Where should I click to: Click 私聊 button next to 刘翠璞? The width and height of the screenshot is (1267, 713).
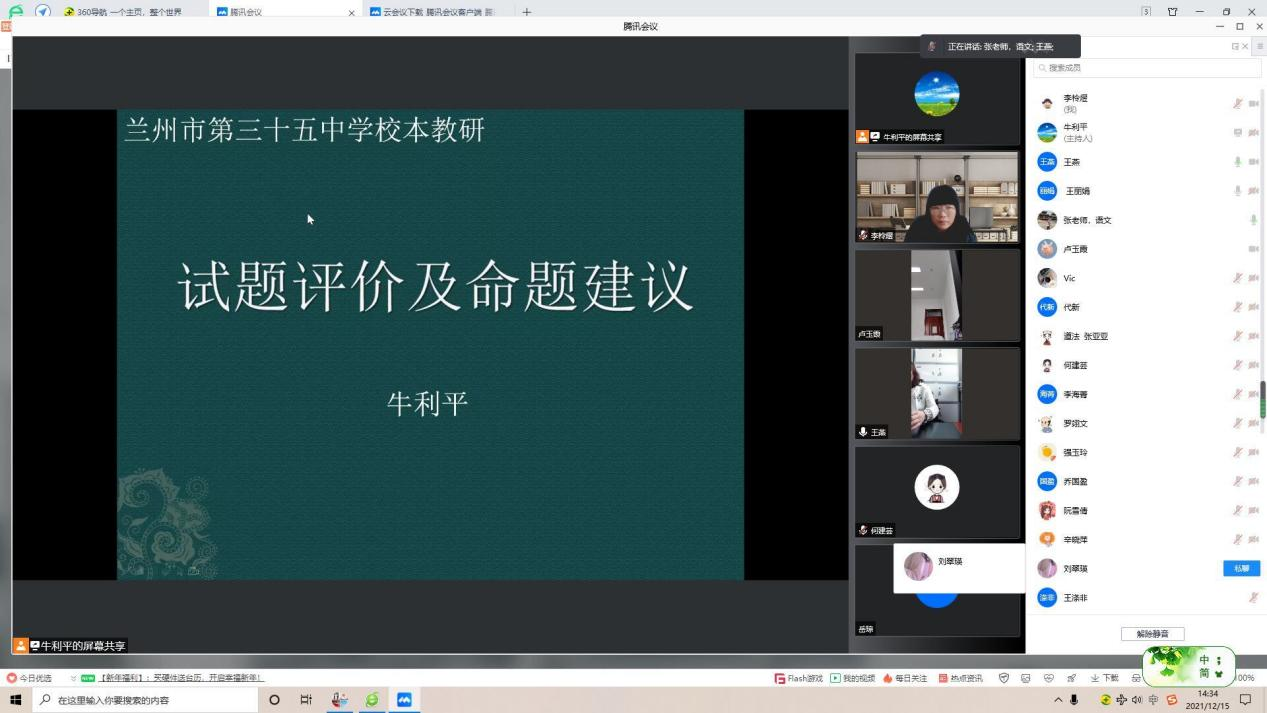[1241, 568]
